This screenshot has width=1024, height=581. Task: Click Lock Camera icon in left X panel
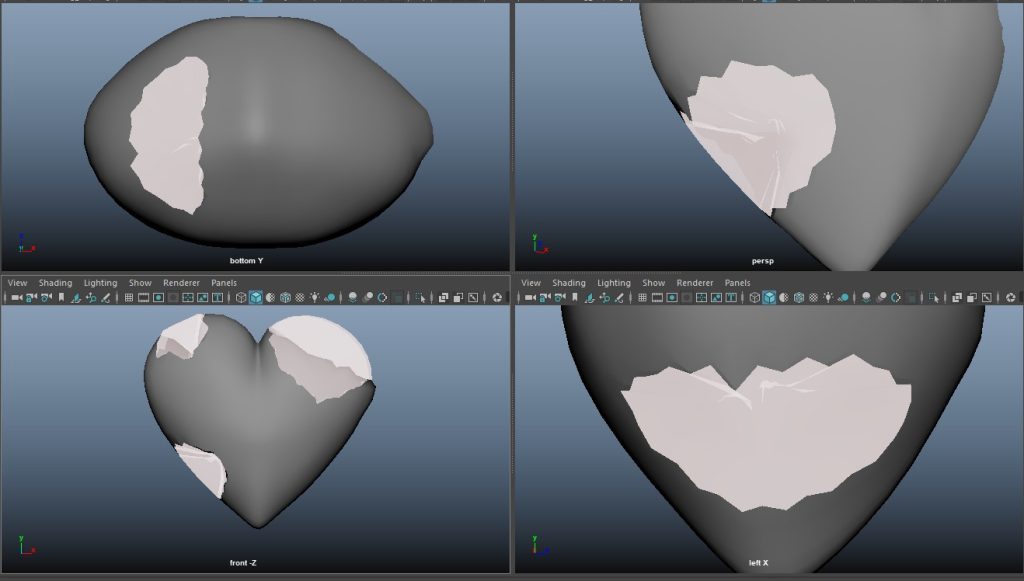(x=545, y=298)
